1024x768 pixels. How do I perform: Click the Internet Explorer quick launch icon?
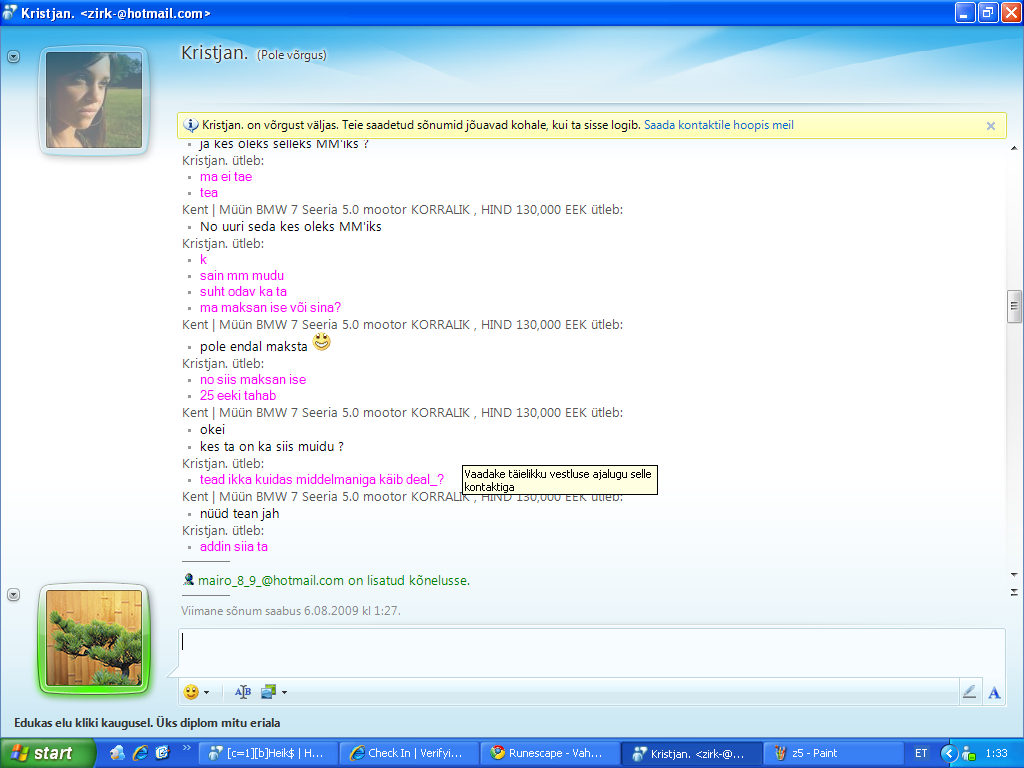[x=140, y=753]
